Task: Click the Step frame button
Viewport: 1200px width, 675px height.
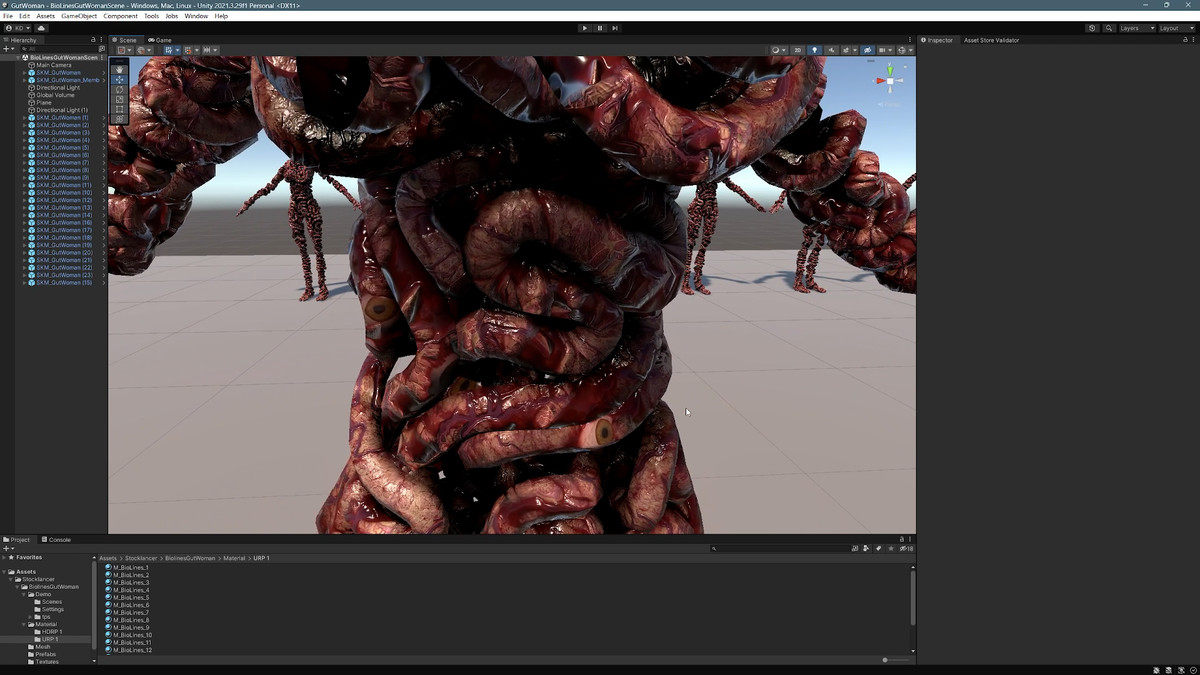Action: [x=615, y=28]
